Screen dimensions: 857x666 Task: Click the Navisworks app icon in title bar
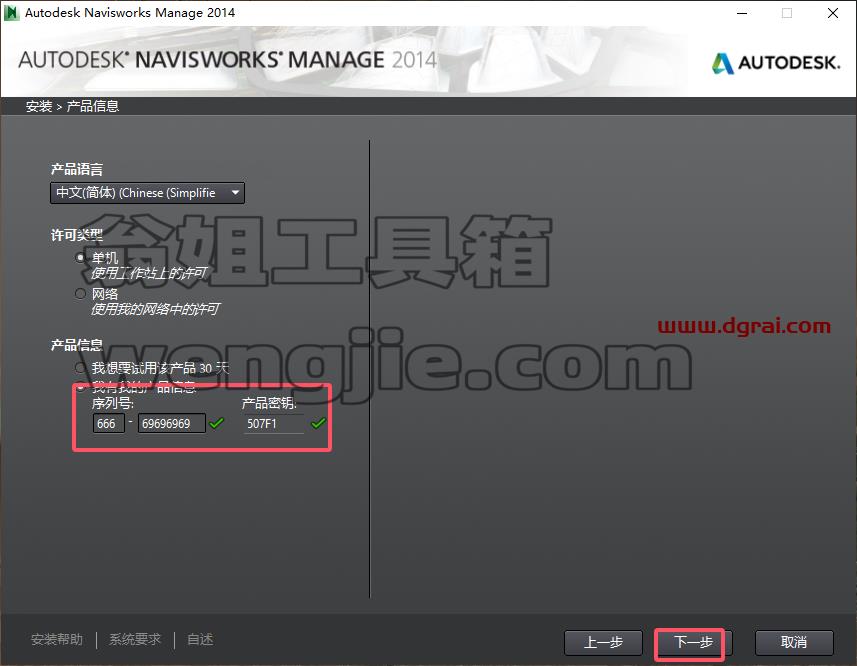click(x=11, y=13)
